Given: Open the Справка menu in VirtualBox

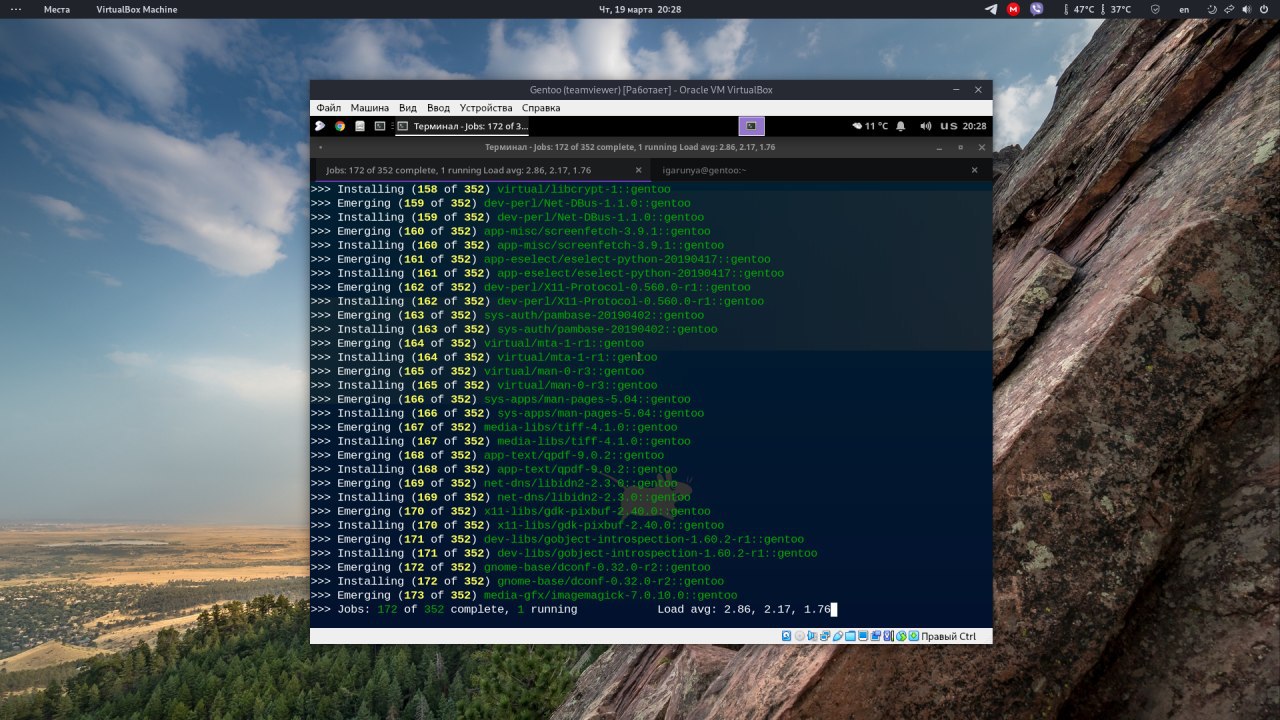Looking at the screenshot, I should pos(541,107).
